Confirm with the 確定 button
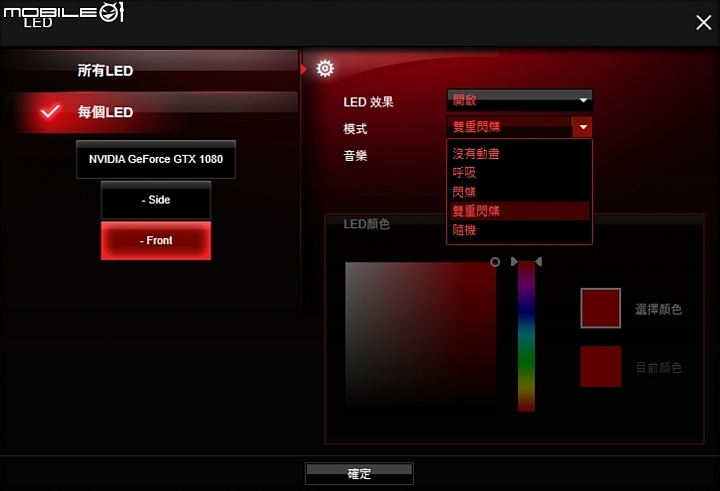The height and width of the screenshot is (491, 720). pos(359,474)
